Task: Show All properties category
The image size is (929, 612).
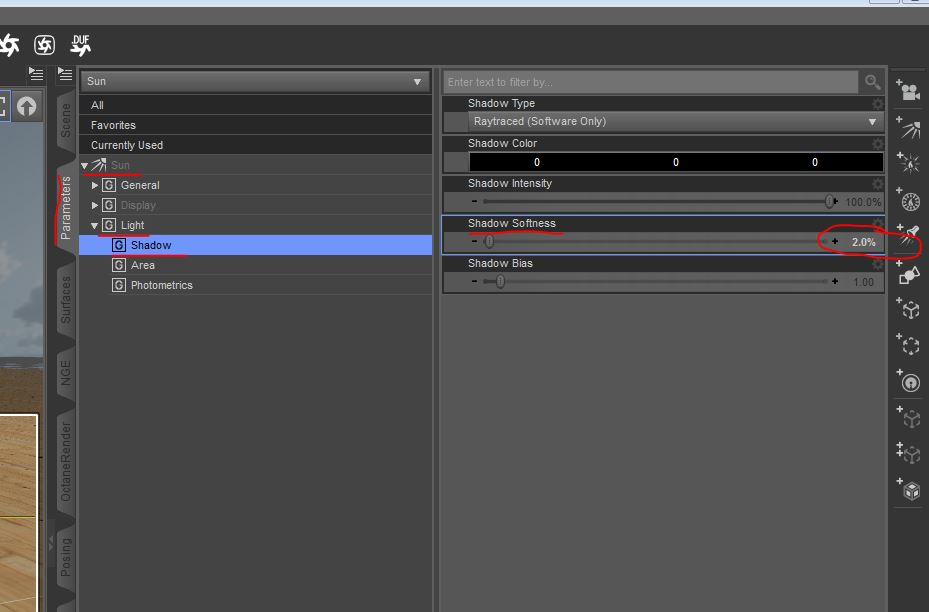Action: tap(255, 105)
